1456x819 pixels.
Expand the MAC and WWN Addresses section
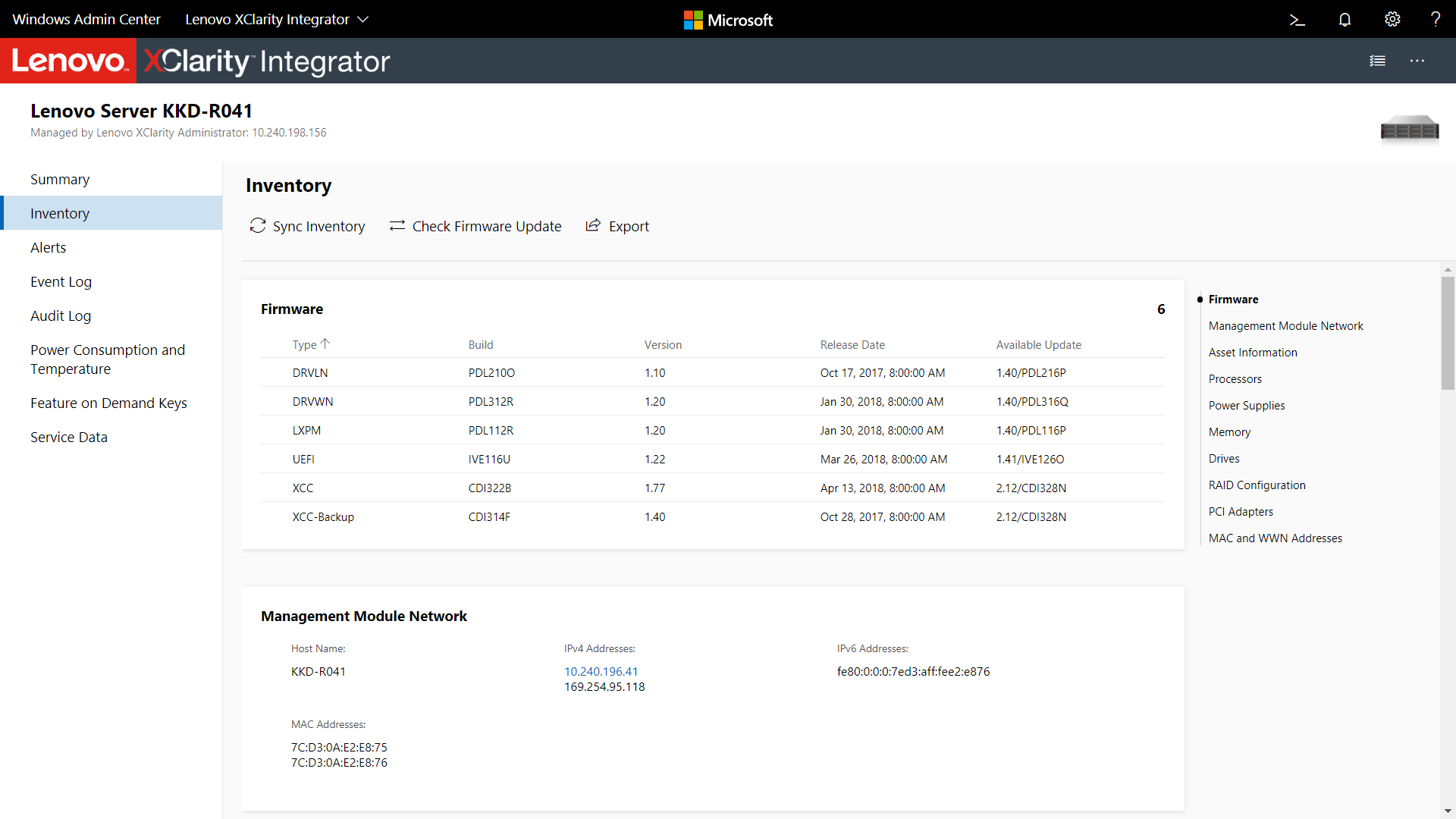pyautogui.click(x=1275, y=538)
